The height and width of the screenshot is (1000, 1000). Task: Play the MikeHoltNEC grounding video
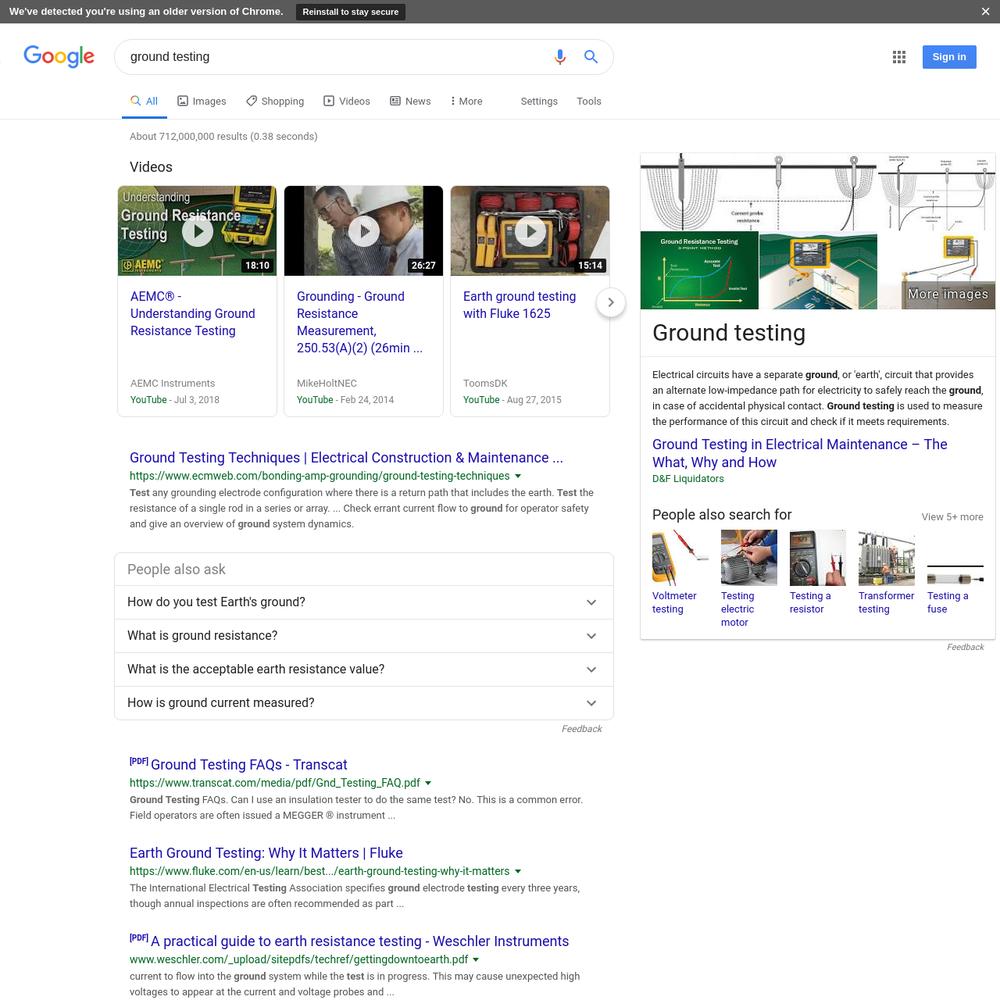pyautogui.click(x=364, y=231)
